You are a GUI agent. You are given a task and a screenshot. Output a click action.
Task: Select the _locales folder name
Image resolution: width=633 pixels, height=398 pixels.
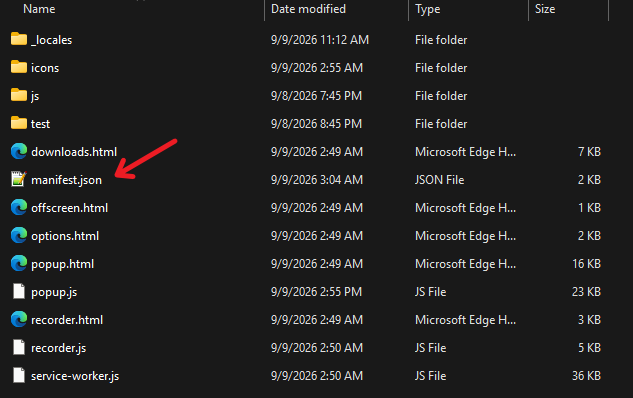[52, 40]
